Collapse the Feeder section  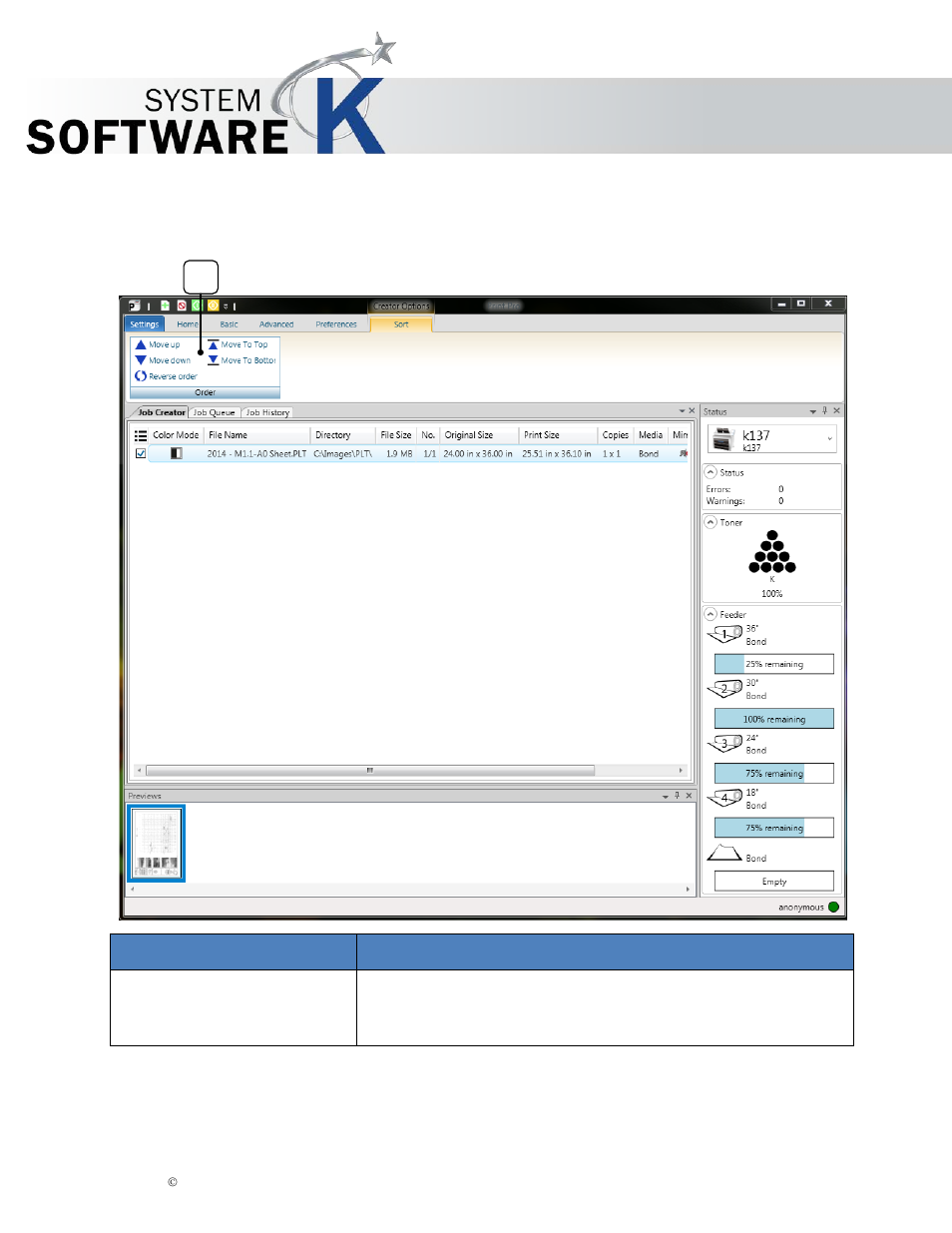tap(711, 614)
